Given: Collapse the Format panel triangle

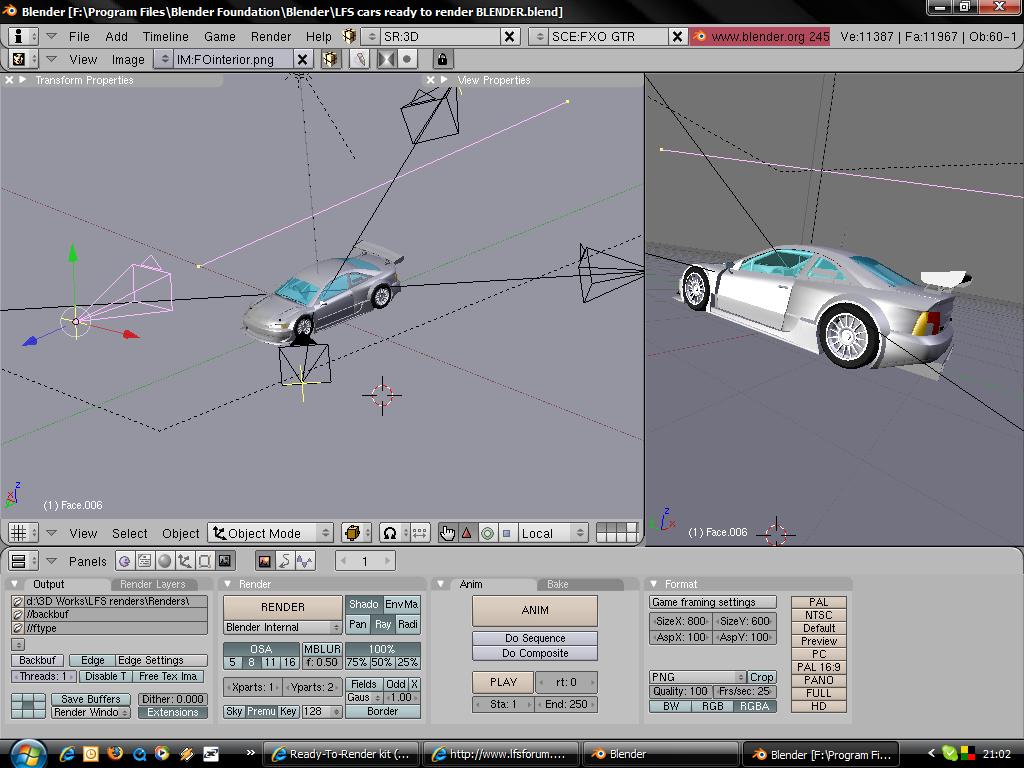Looking at the screenshot, I should click(x=654, y=584).
